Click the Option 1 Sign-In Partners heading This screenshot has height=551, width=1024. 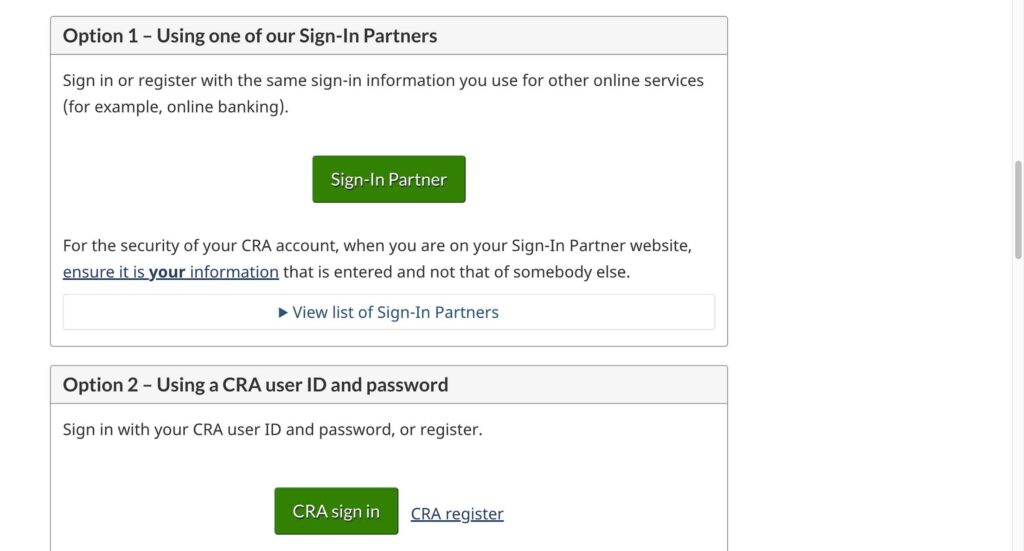(250, 36)
